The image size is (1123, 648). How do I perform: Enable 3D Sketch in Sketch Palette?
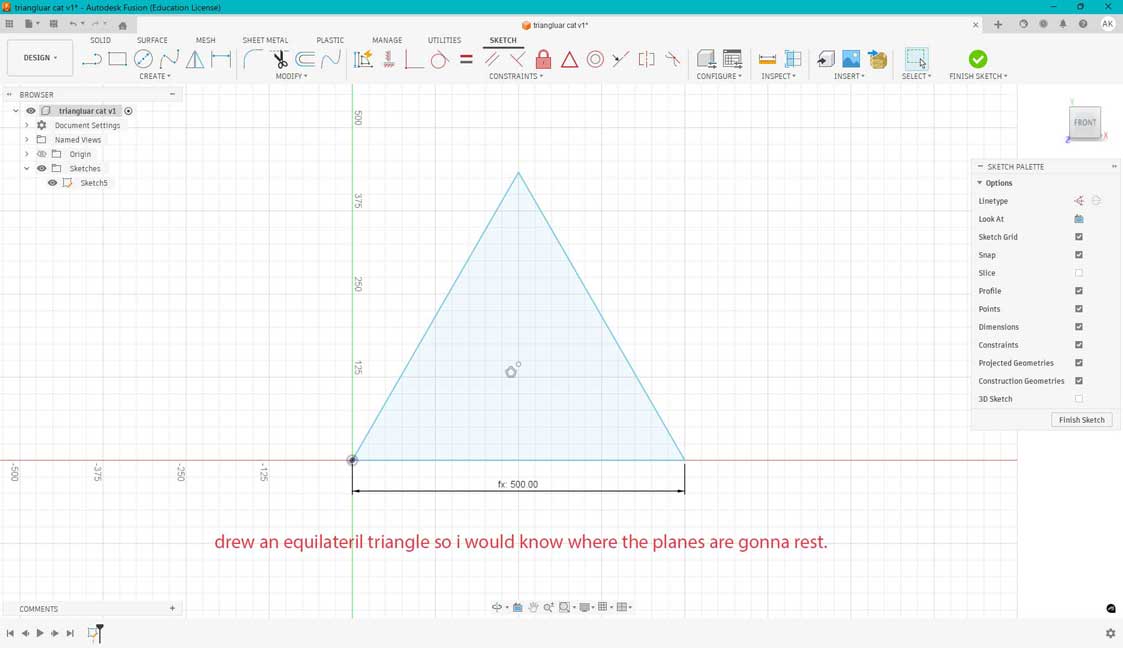tap(1078, 398)
